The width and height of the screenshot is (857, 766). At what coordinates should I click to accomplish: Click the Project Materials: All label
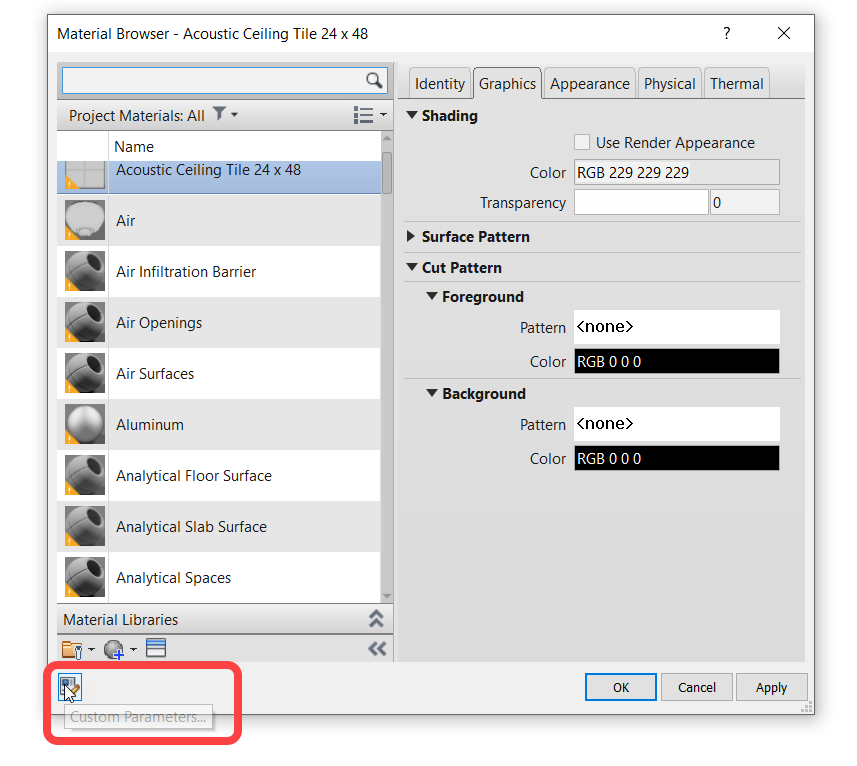(137, 116)
